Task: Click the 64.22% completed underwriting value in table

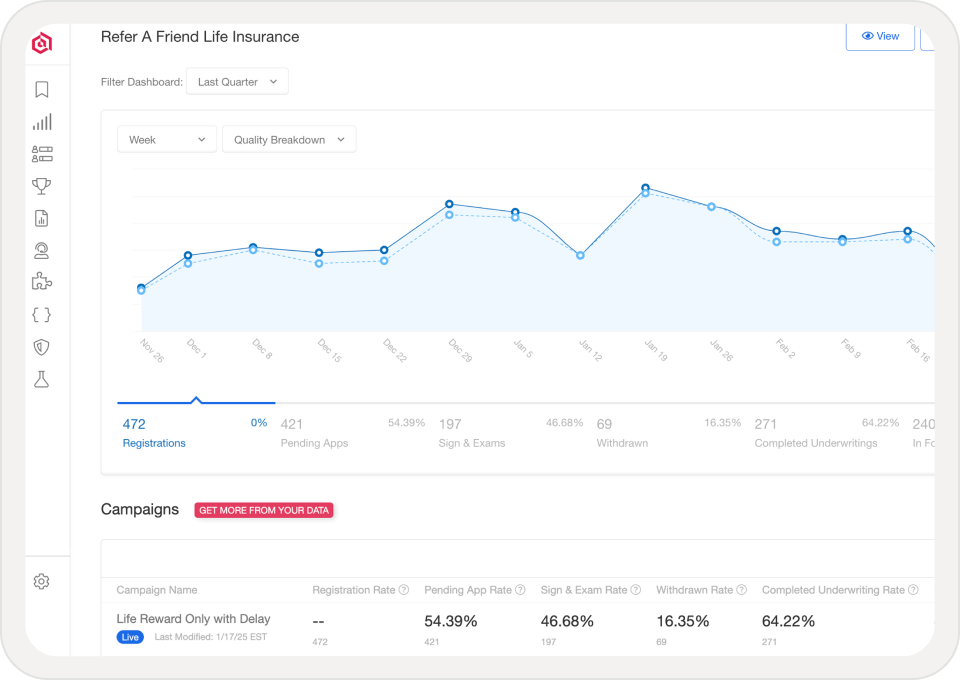Action: (x=788, y=621)
